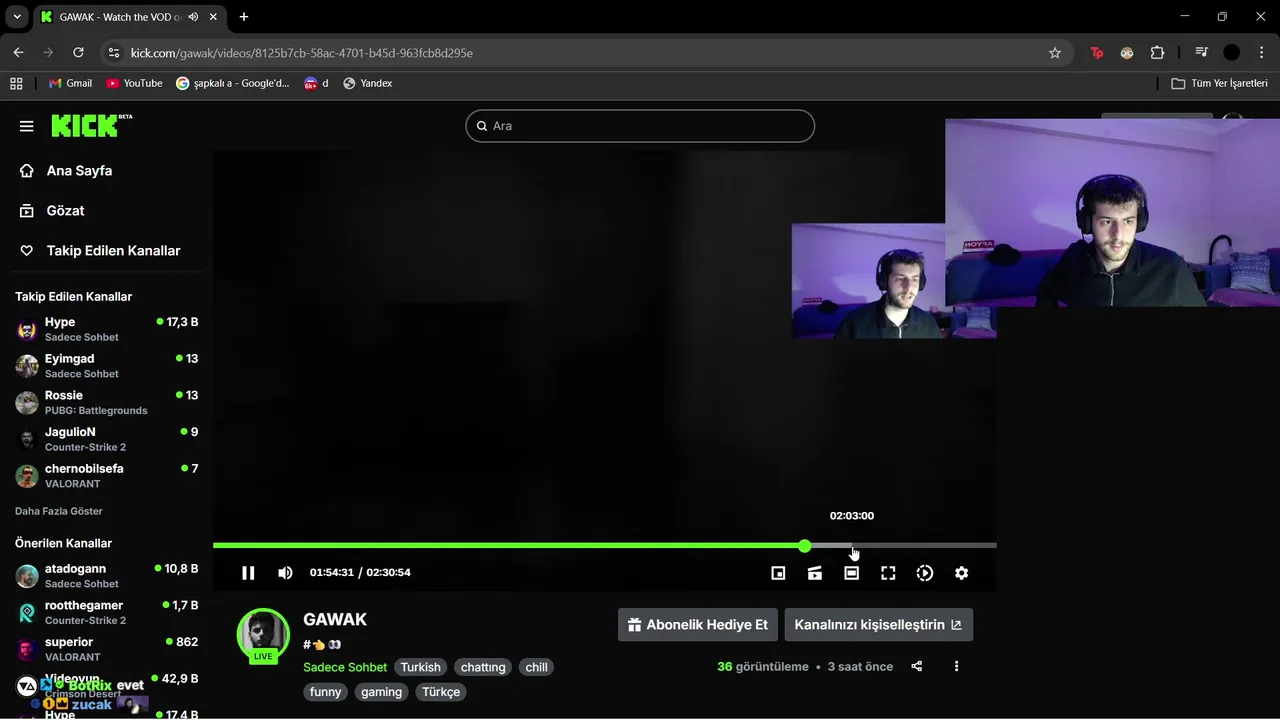Open the bookmark labeled d
1280x720 pixels.
coord(316,83)
